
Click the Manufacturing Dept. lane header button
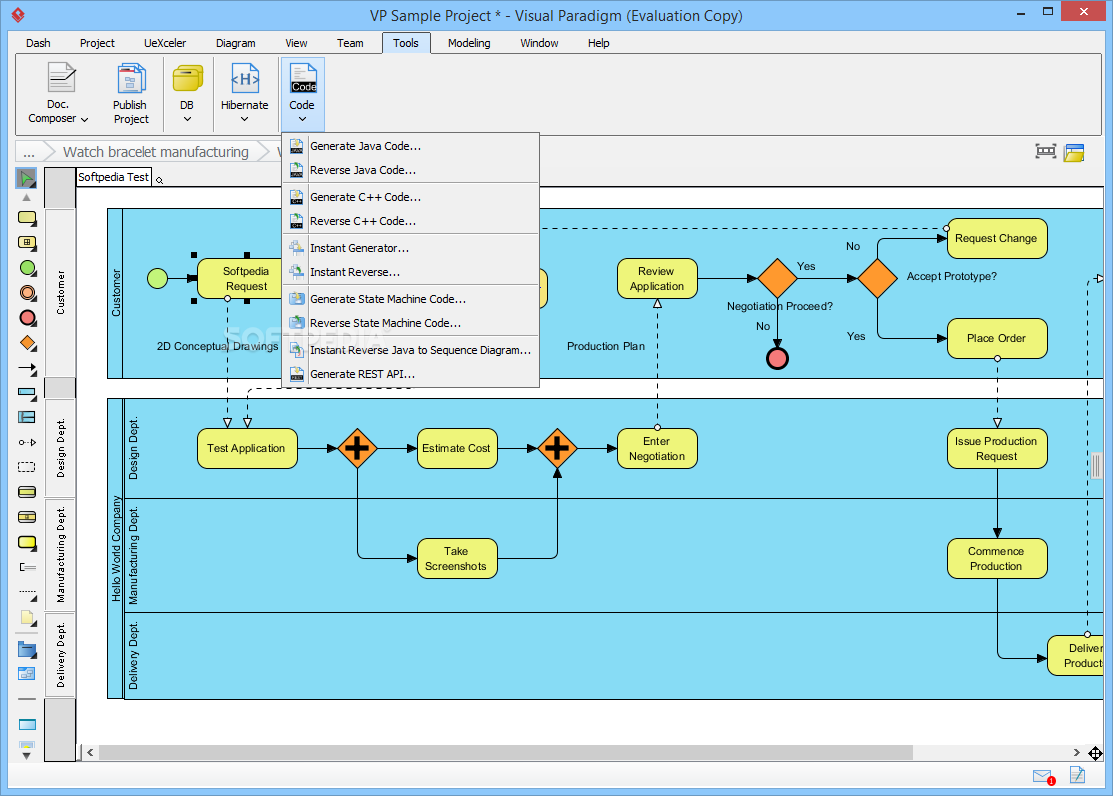click(60, 555)
